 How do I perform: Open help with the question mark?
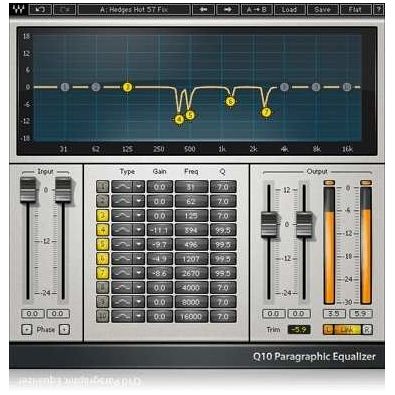(x=378, y=10)
